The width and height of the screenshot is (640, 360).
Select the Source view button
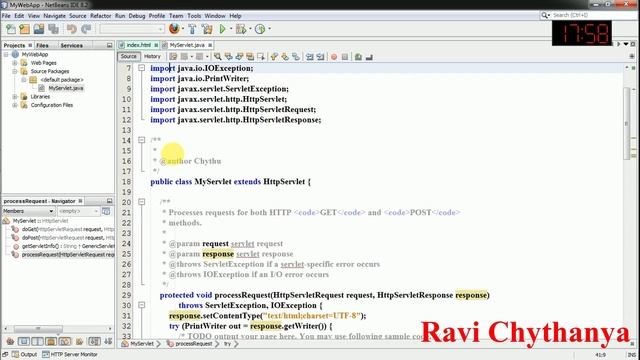129,56
